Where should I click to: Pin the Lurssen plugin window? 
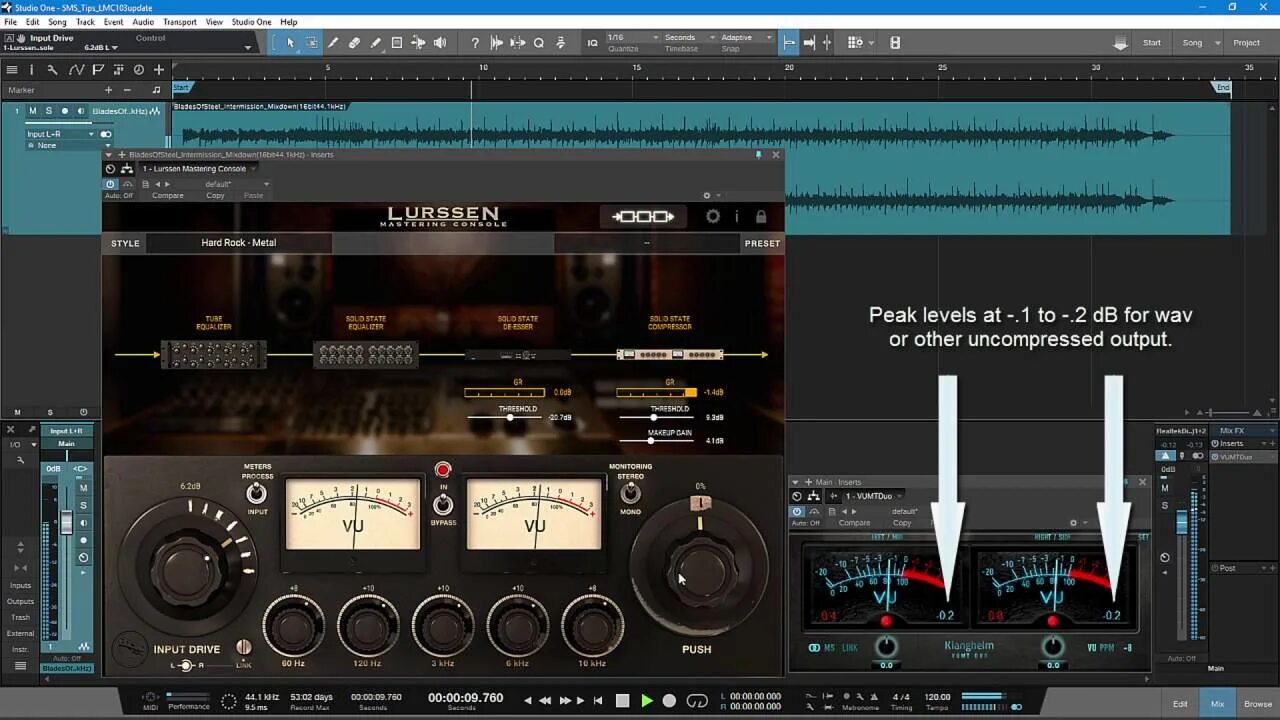(759, 155)
